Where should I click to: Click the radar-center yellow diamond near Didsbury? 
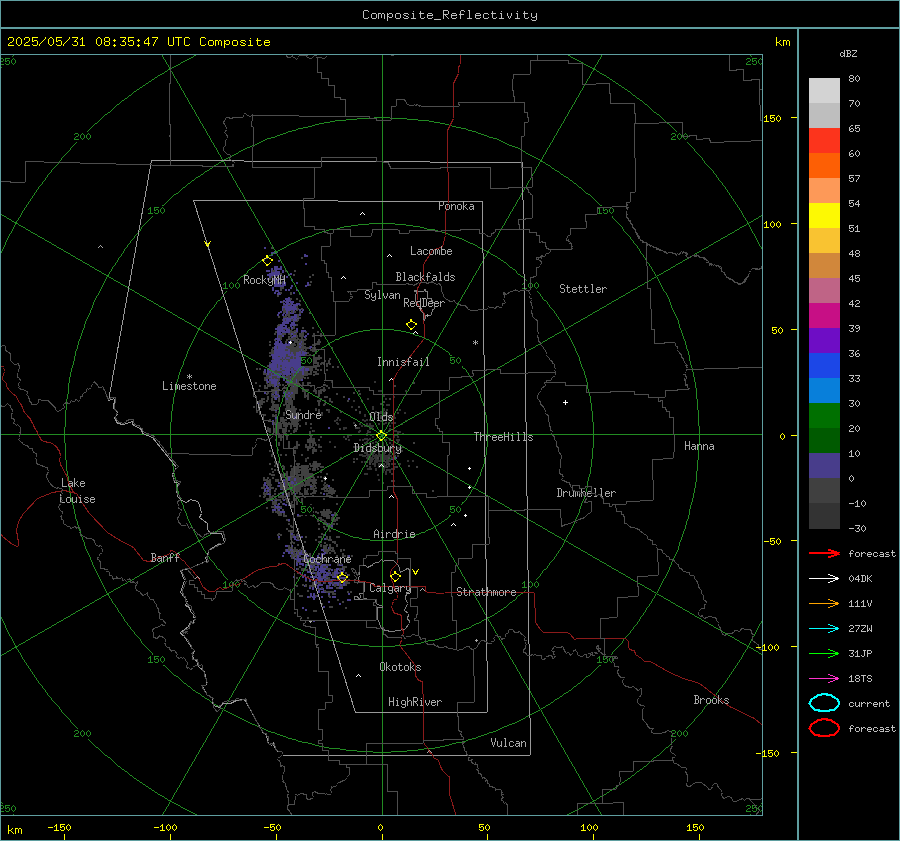(x=381, y=436)
